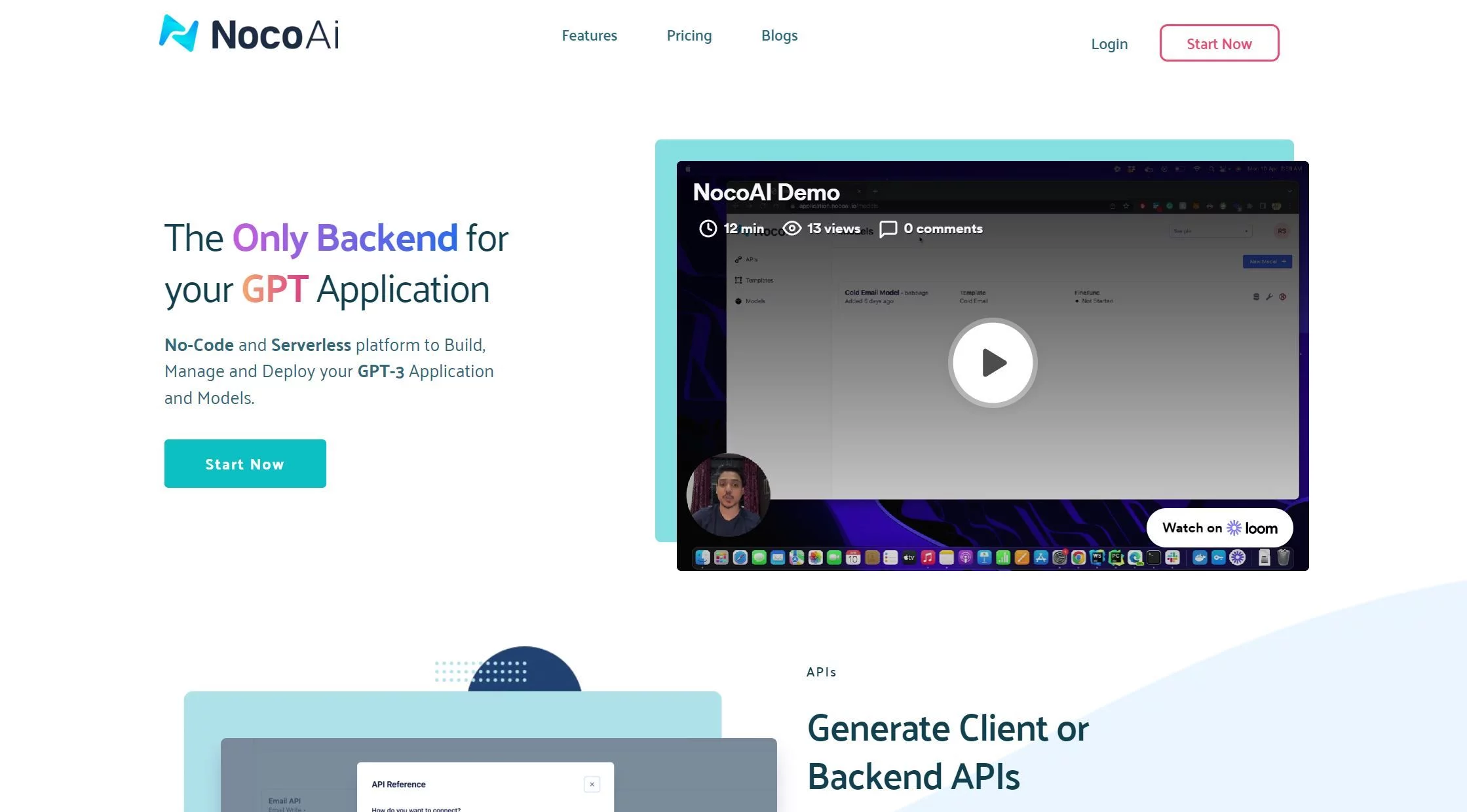Click the Start Now hero button
Viewport: 1467px width, 812px height.
tap(244, 463)
